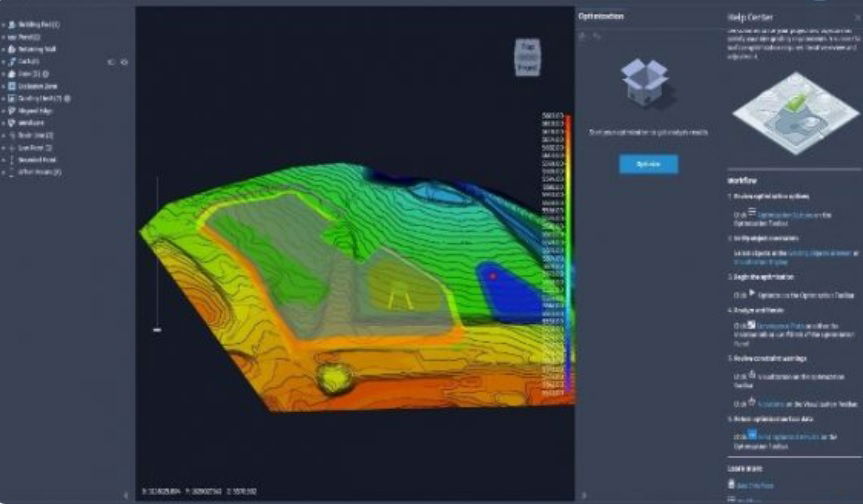The width and height of the screenshot is (863, 504).
Task: Select the Zone (3) row icon
Action: pos(12,74)
